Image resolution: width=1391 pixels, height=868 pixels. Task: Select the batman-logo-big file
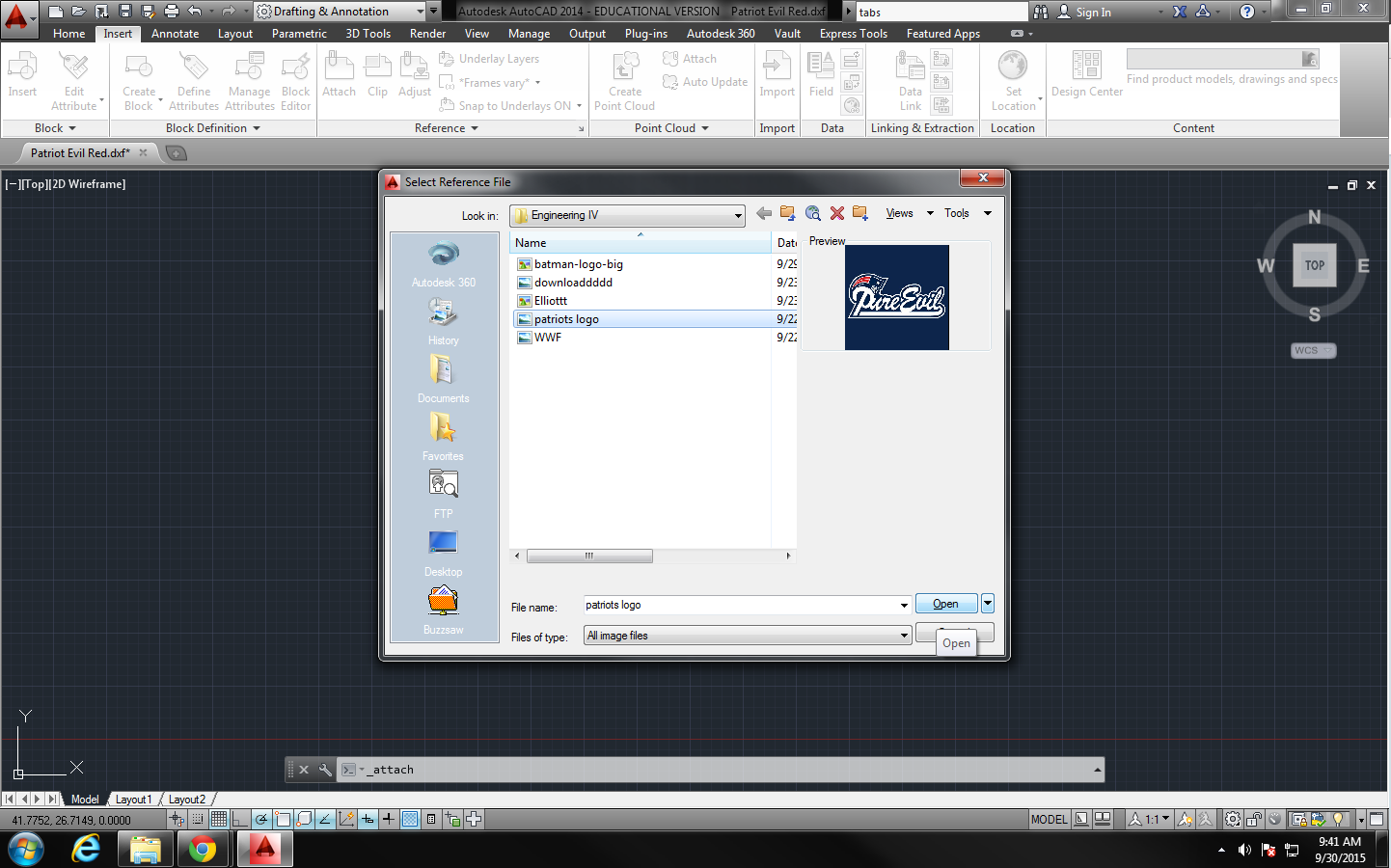(578, 264)
